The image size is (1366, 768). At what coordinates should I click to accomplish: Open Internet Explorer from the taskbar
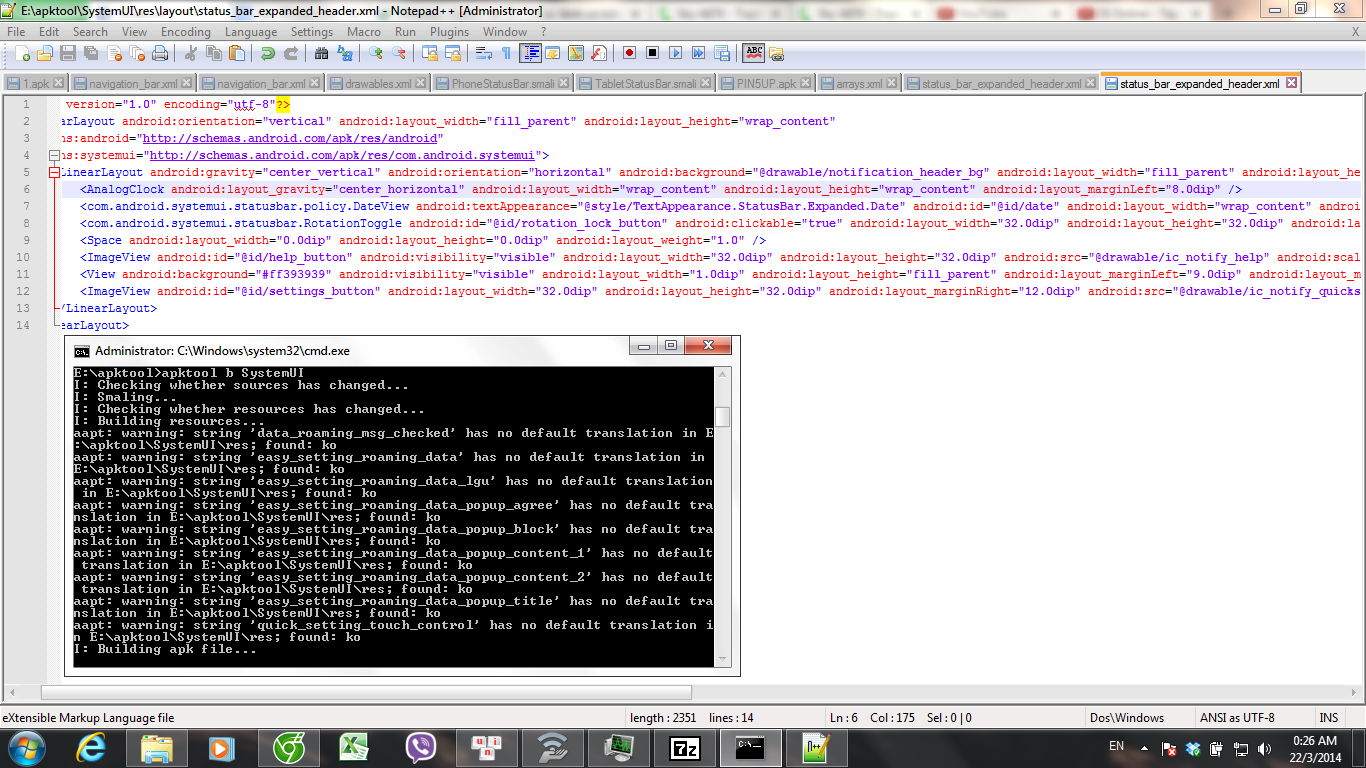93,748
